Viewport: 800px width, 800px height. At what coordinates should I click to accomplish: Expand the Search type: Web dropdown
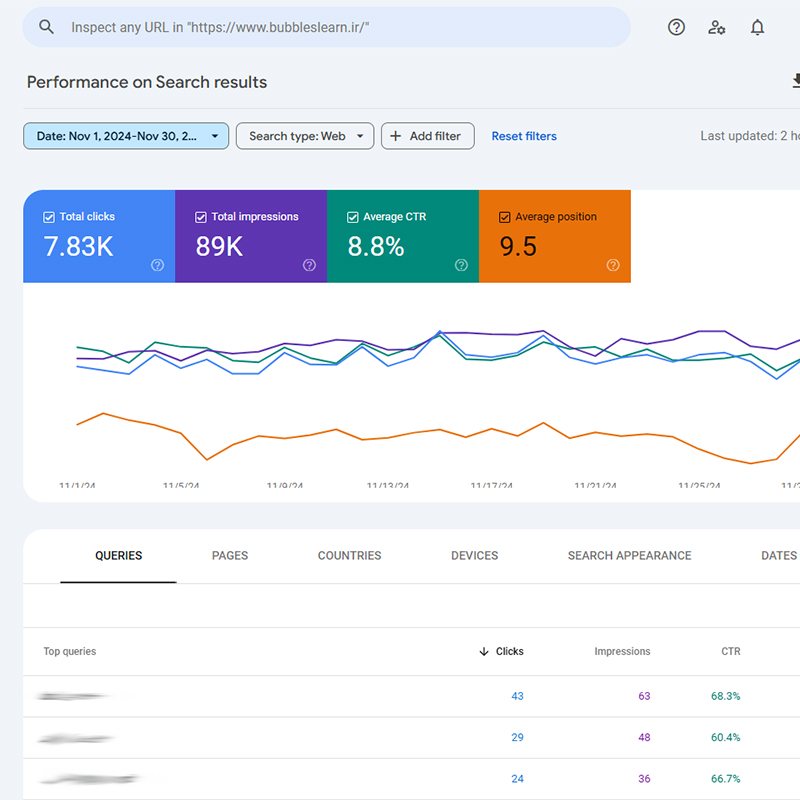click(305, 136)
